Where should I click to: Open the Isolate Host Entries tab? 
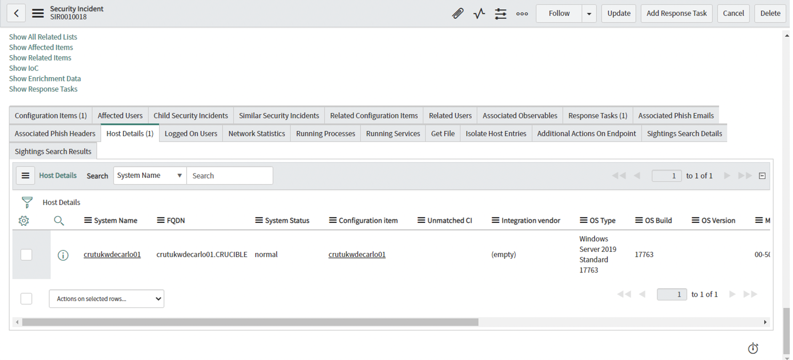click(496, 134)
